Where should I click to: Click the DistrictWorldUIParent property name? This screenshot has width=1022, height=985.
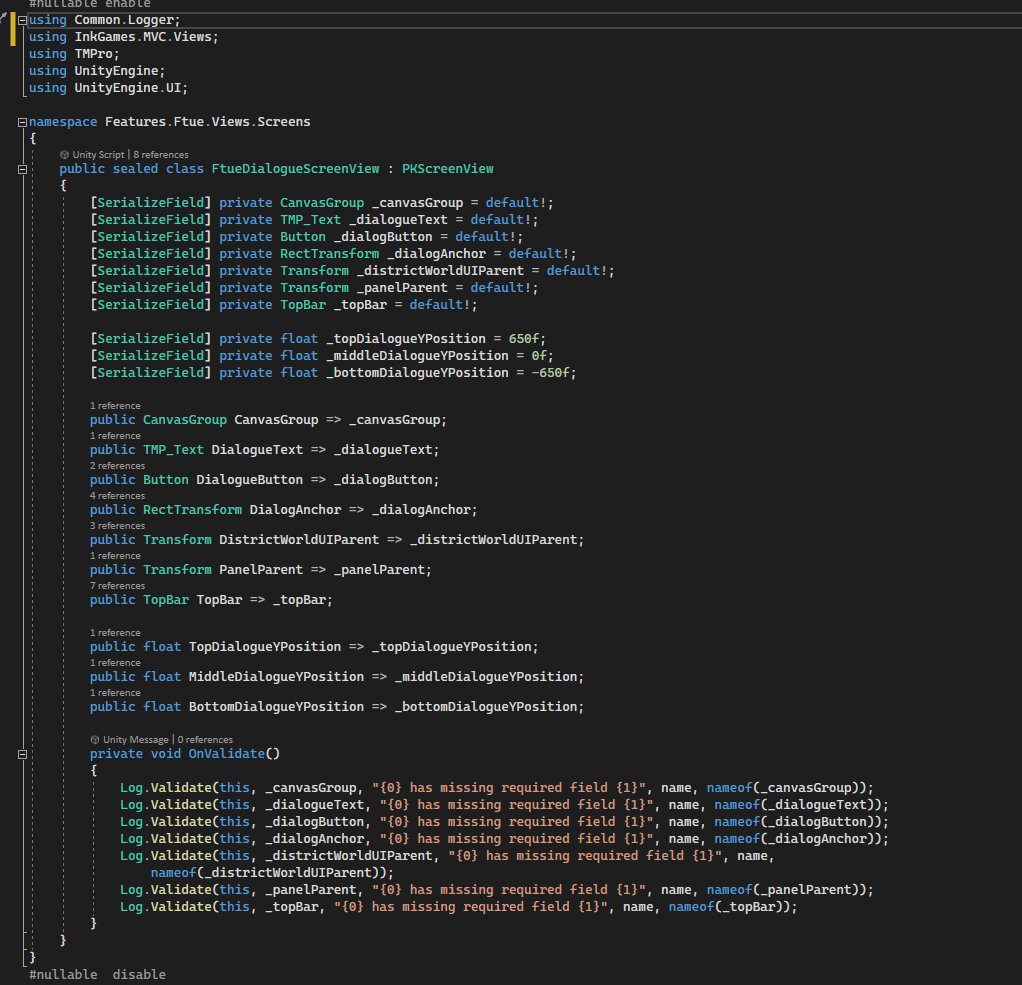click(299, 540)
